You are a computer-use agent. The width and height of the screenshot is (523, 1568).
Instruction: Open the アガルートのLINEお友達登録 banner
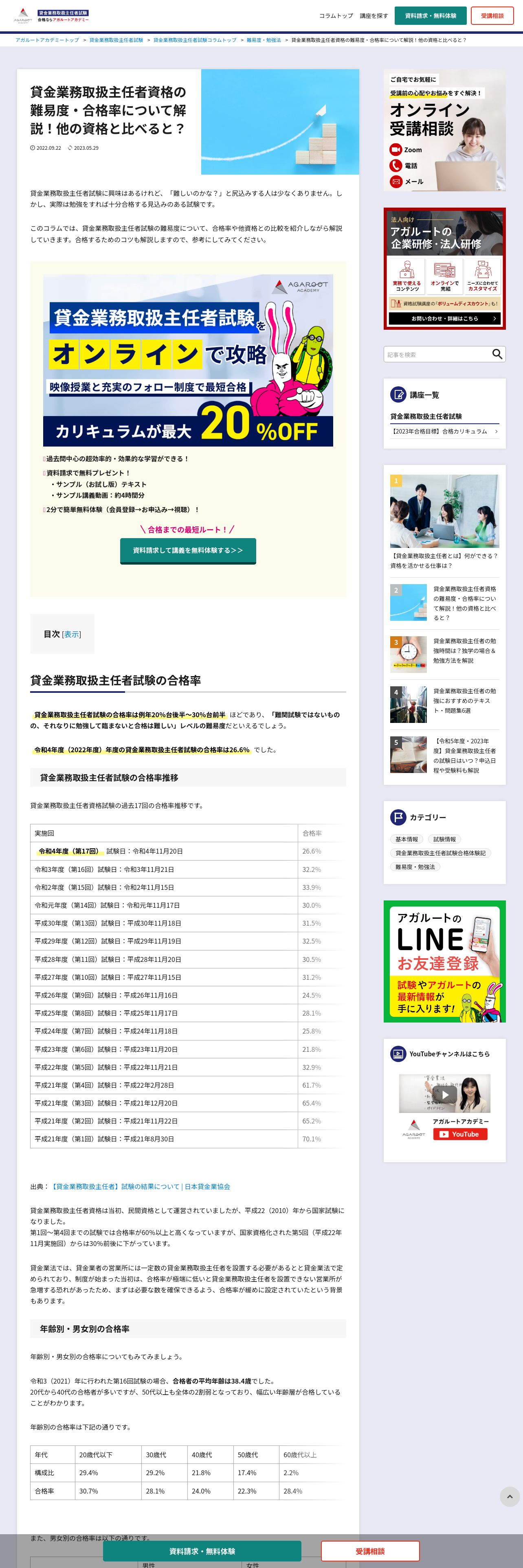pyautogui.click(x=444, y=962)
